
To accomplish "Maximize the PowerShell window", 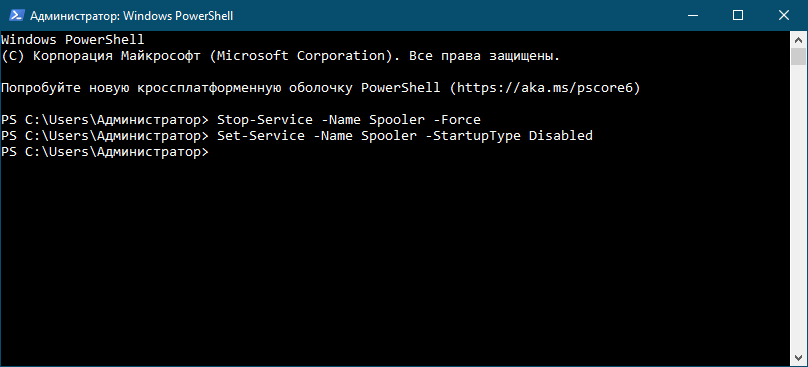I will point(738,15).
